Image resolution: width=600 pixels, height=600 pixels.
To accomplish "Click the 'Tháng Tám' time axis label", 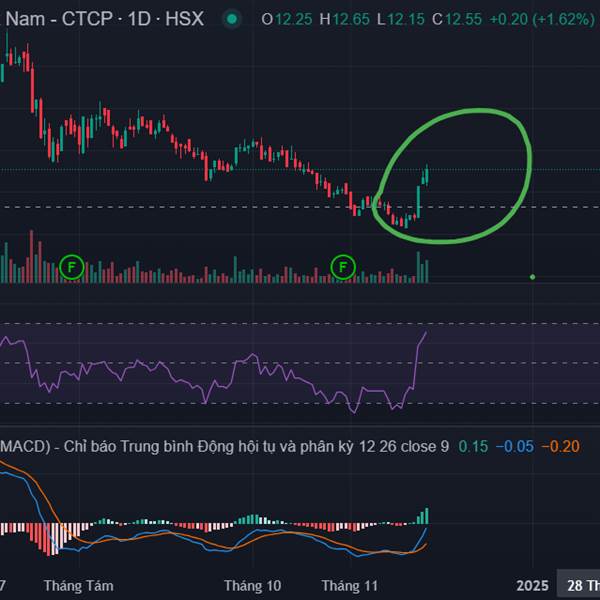I will point(78,586).
